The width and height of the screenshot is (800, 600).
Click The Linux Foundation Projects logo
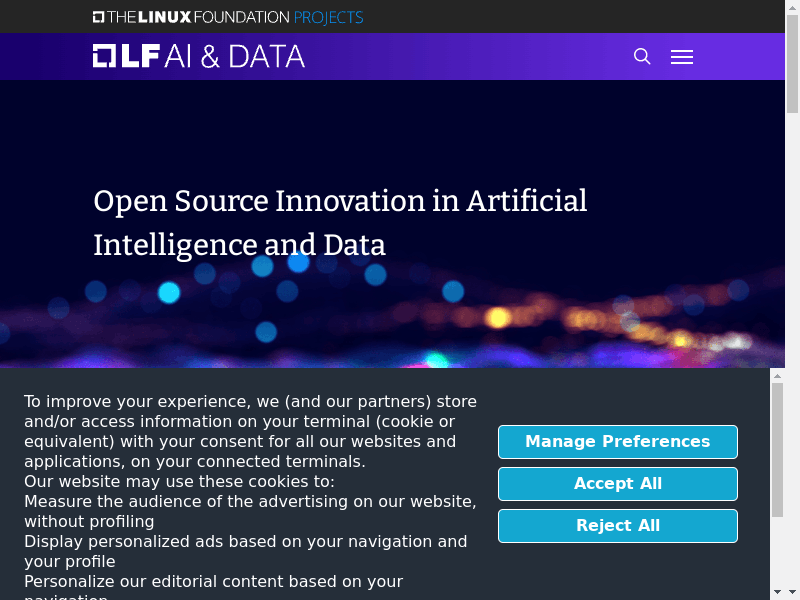pyautogui.click(x=228, y=17)
